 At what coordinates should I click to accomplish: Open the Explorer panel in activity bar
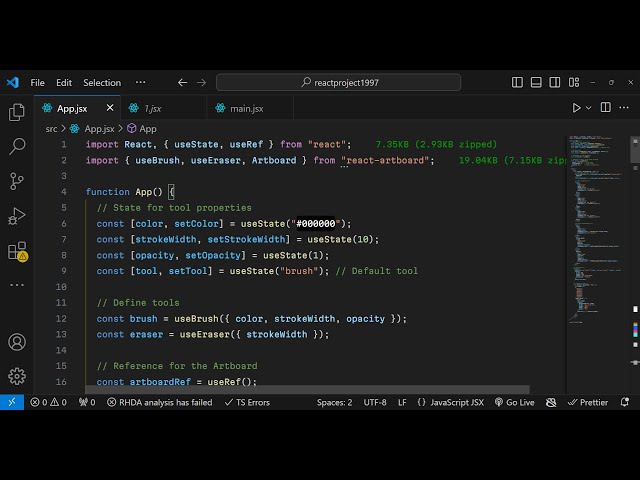(17, 112)
